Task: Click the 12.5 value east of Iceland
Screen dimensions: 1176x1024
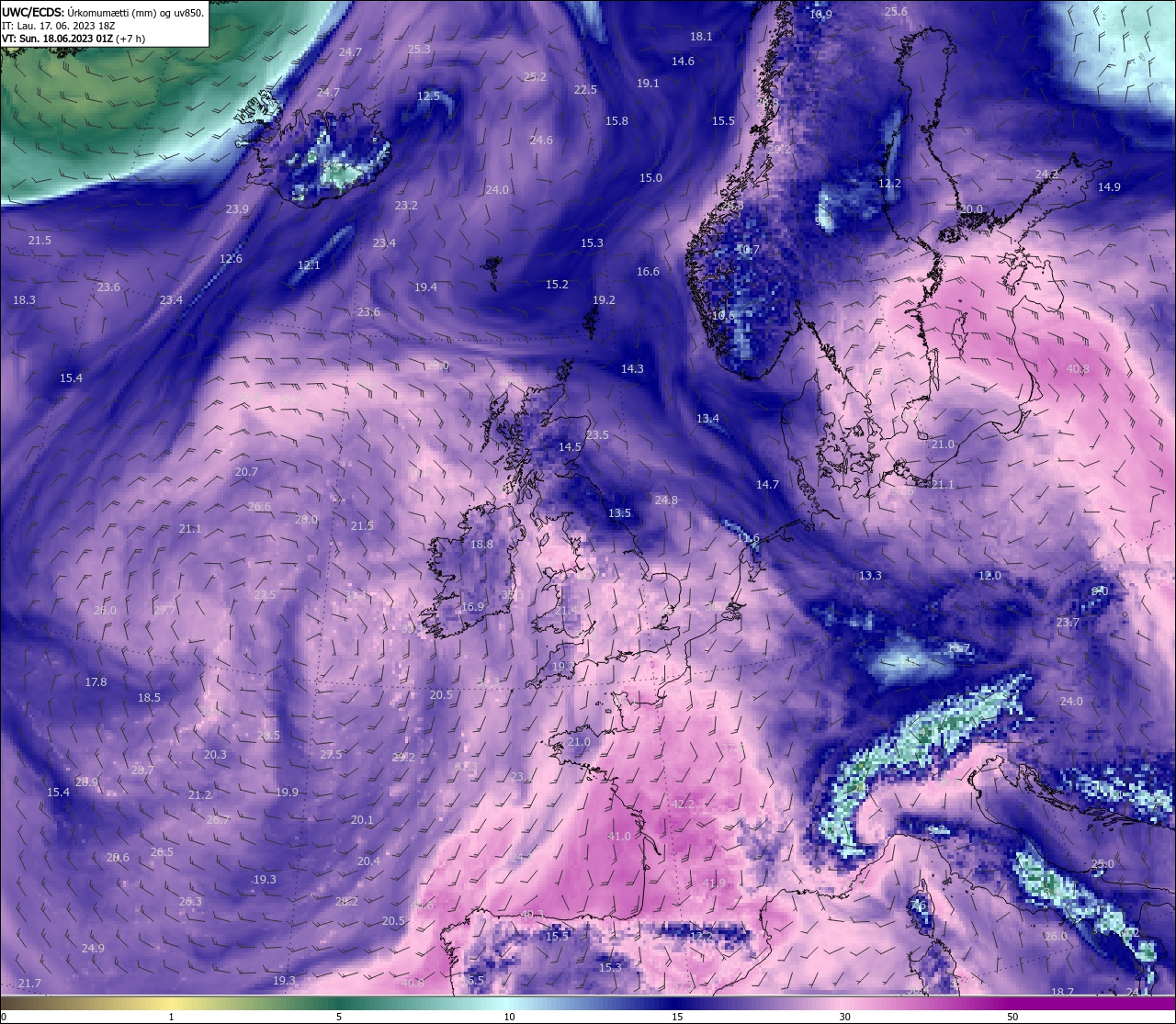Action: tap(428, 96)
